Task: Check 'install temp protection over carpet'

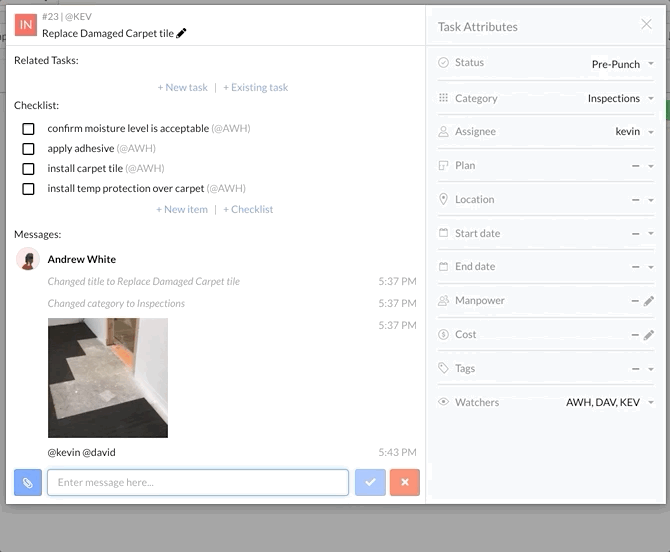Action: (28, 189)
